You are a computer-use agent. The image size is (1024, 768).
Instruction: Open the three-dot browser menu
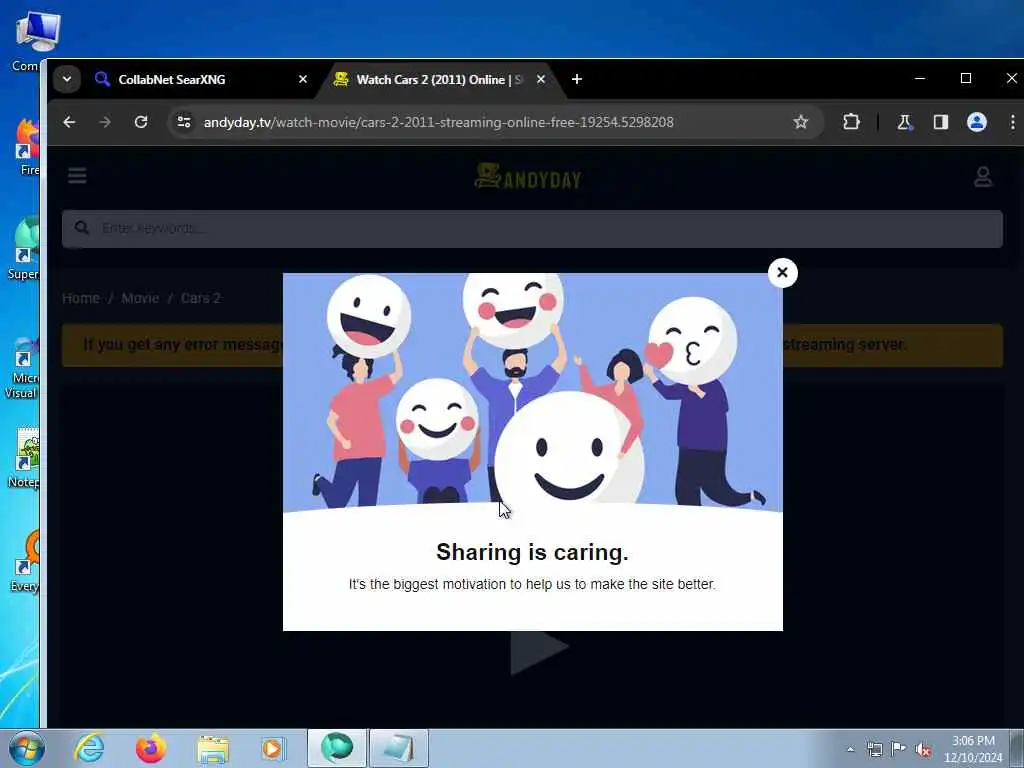(1012, 122)
